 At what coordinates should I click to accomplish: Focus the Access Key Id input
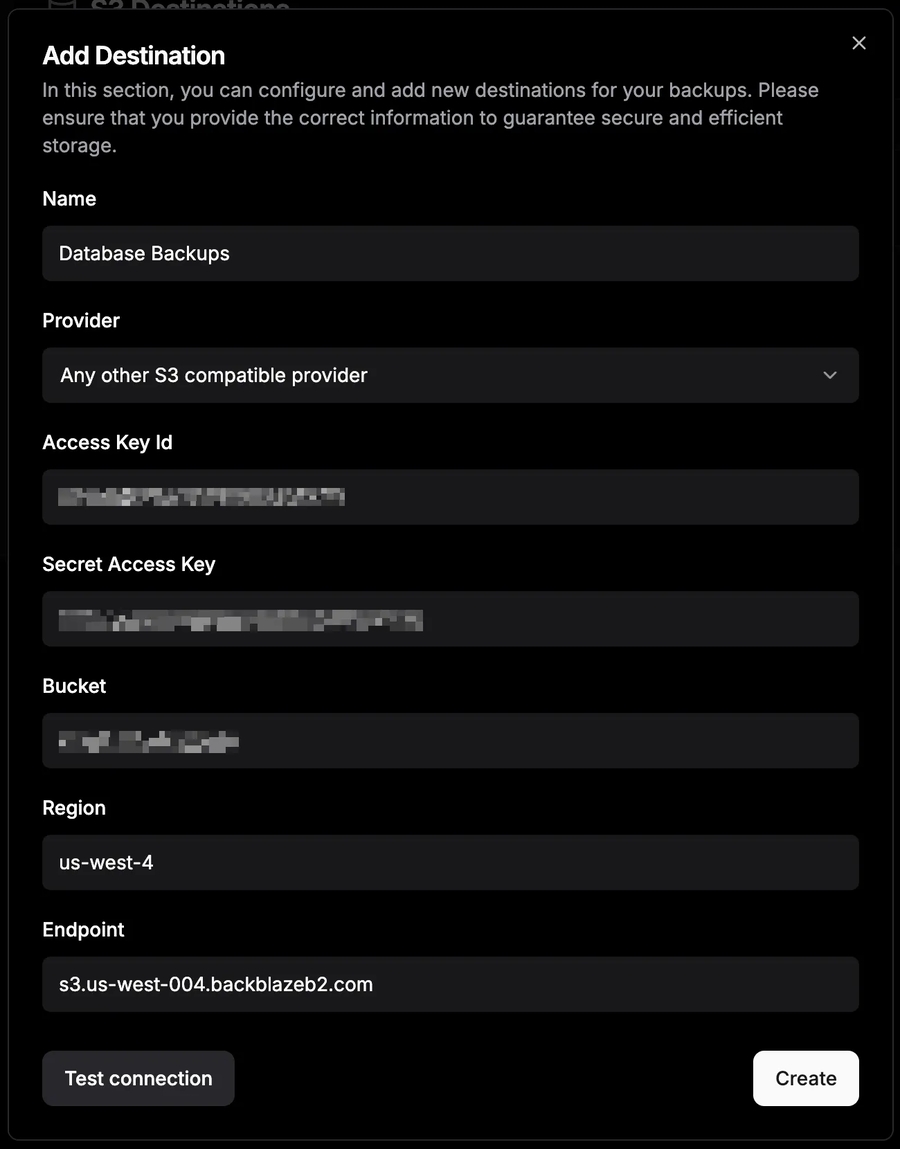tap(450, 497)
